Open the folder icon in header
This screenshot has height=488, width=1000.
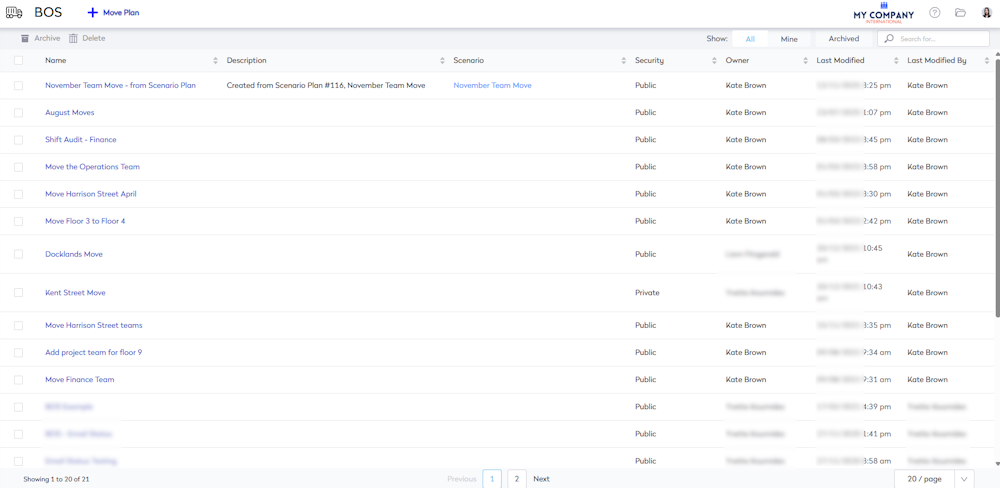tap(960, 13)
